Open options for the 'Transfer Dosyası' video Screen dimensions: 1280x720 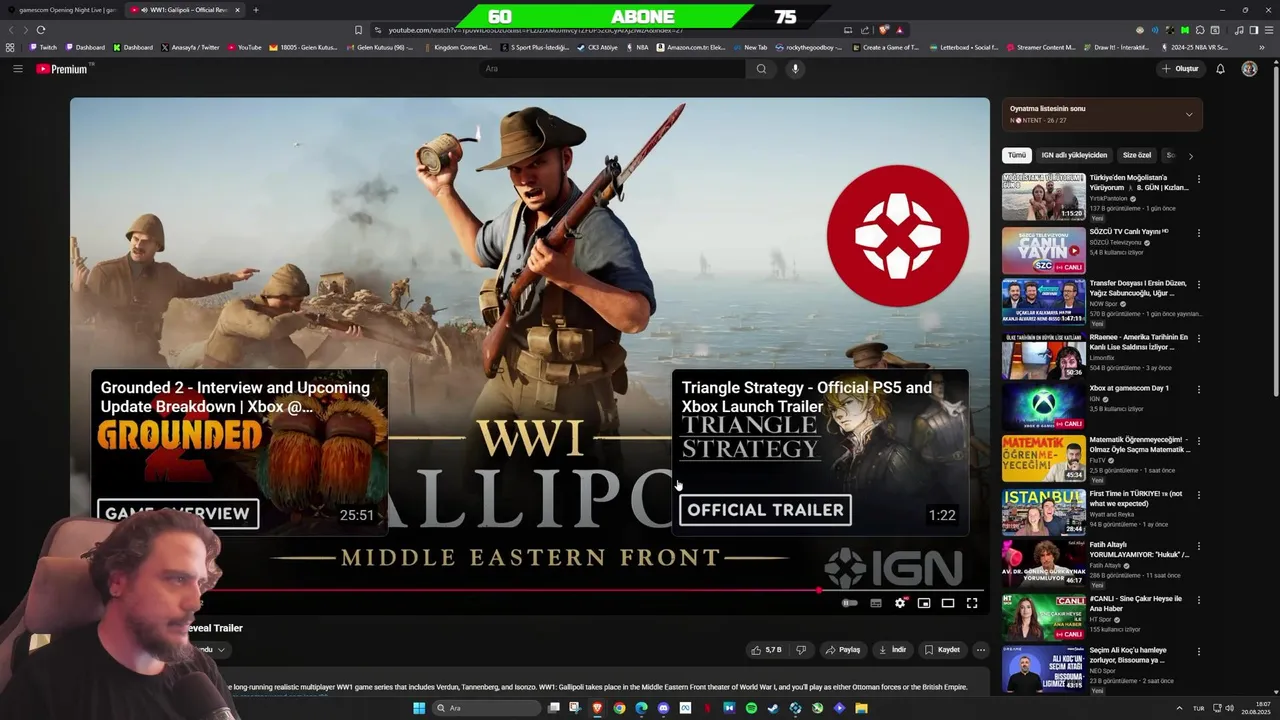coord(1199,284)
